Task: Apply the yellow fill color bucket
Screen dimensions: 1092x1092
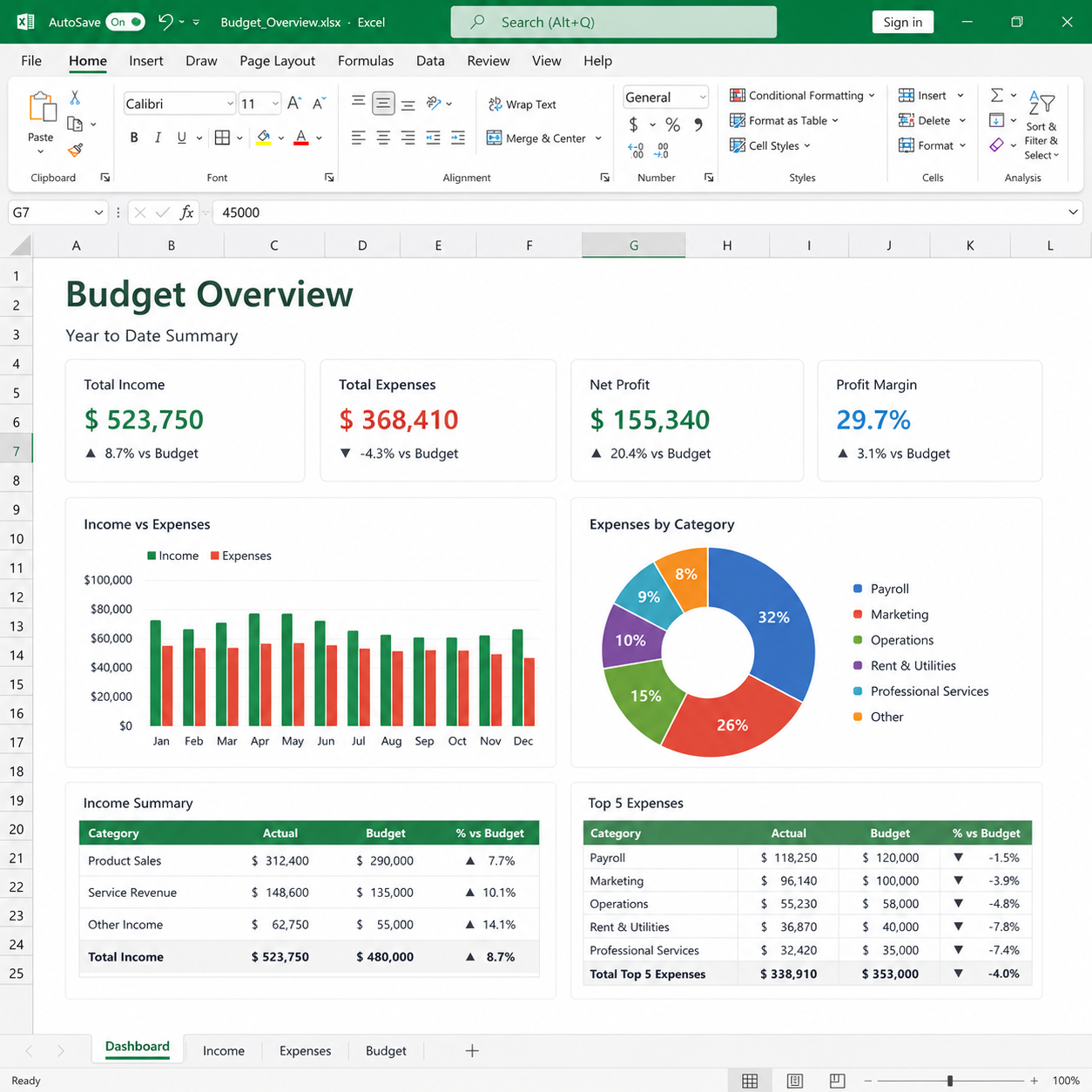Action: [x=264, y=138]
